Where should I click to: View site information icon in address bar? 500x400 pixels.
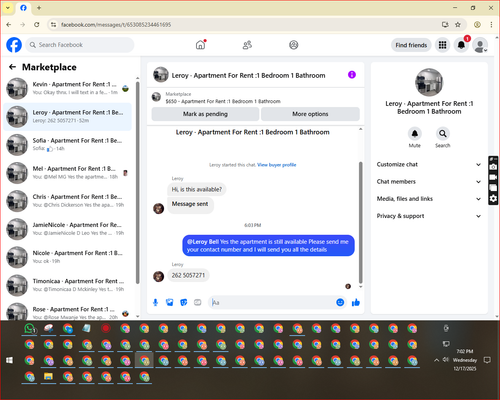click(53, 25)
